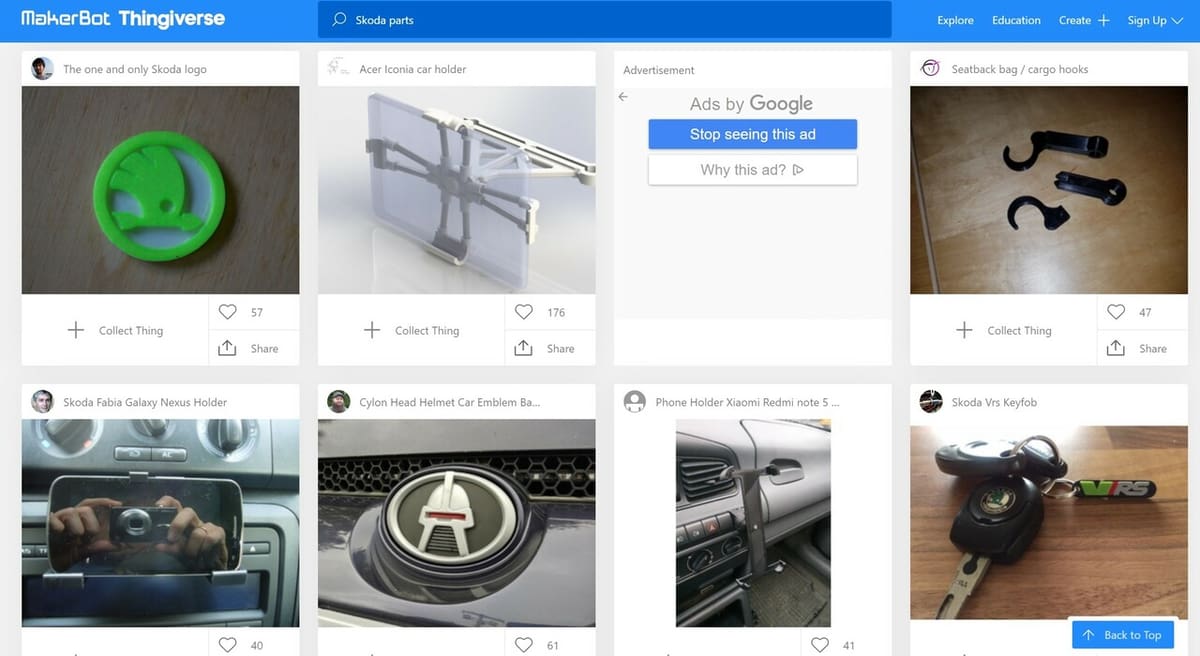This screenshot has width=1200, height=656.
Task: Open the Skoda Vrs Keyfob author's avatar
Action: tap(930, 401)
